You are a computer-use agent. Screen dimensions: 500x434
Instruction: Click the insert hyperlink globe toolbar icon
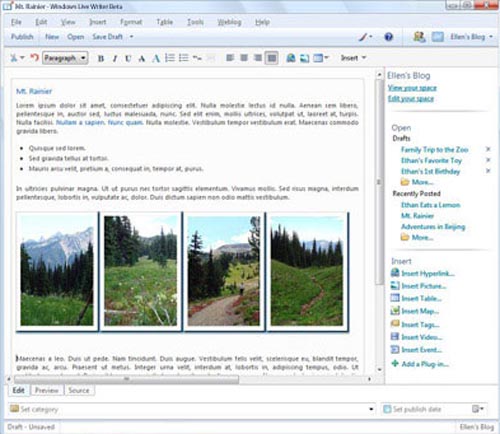(291, 58)
